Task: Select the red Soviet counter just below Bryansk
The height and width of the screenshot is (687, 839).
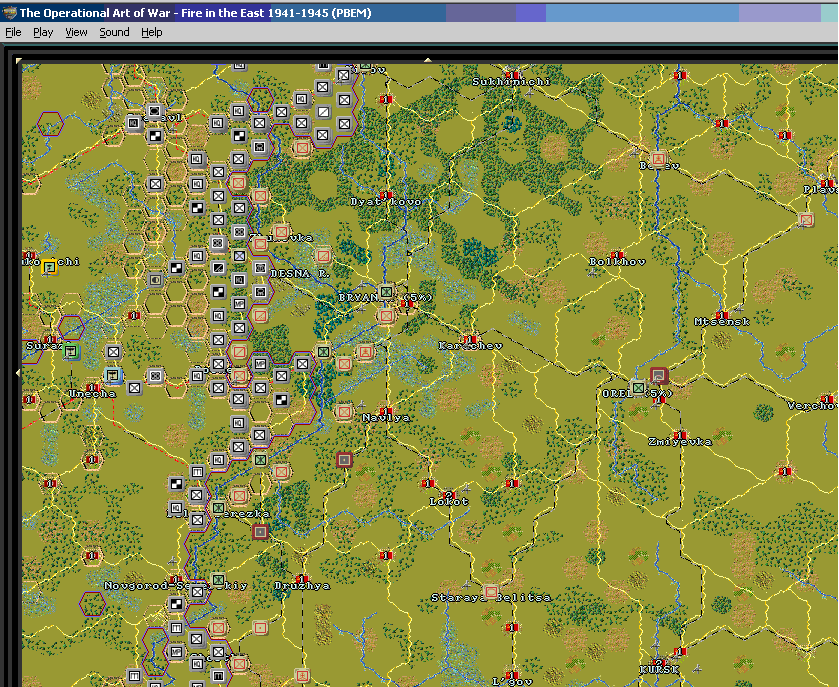Action: tap(386, 316)
